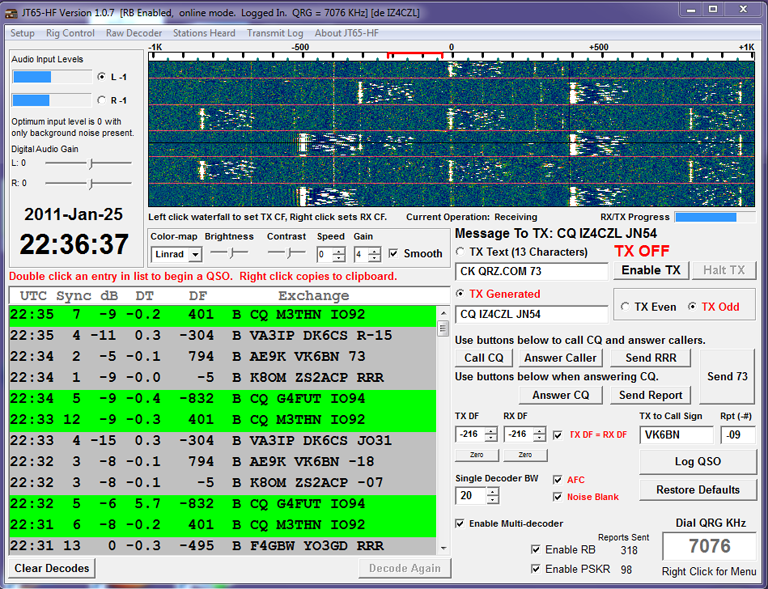
Task: Click the Gain spinner down arrow
Action: coord(374,258)
